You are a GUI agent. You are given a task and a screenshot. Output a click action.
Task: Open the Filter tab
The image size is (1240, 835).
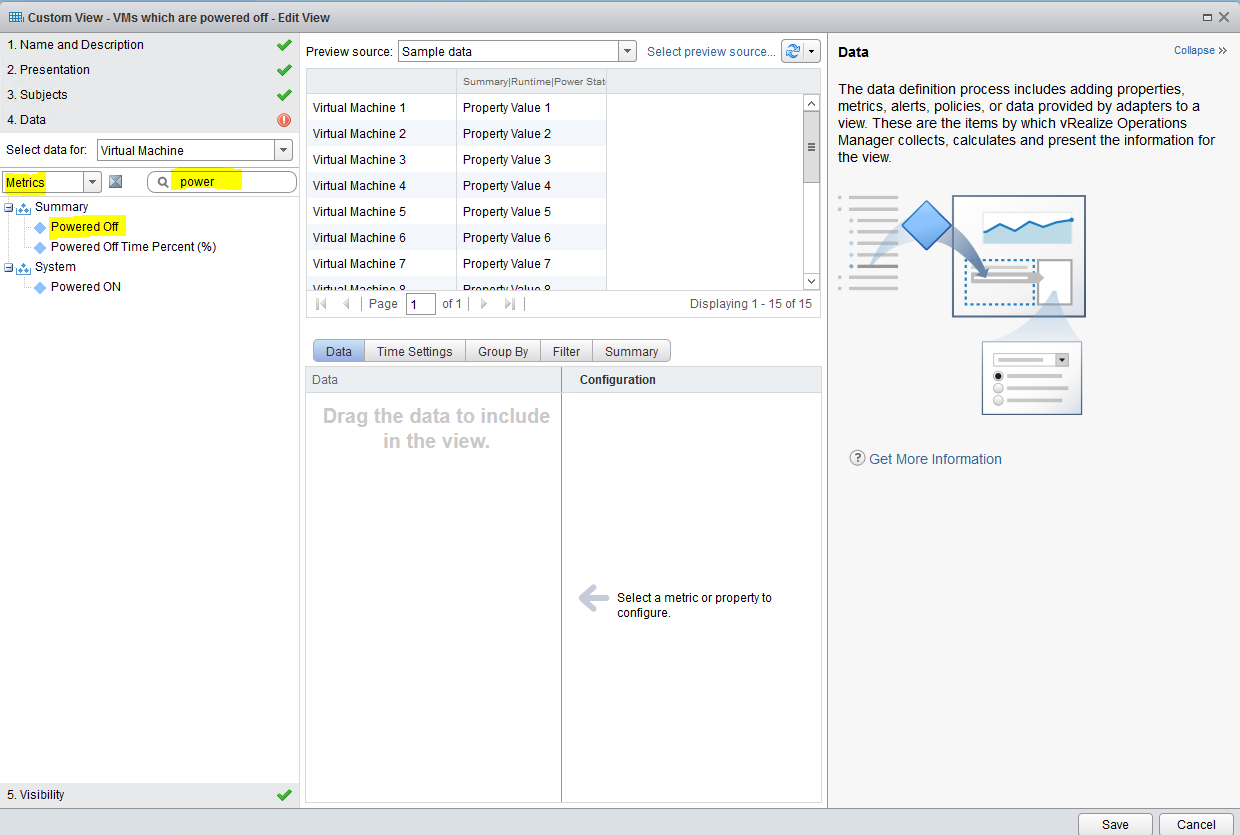566,351
